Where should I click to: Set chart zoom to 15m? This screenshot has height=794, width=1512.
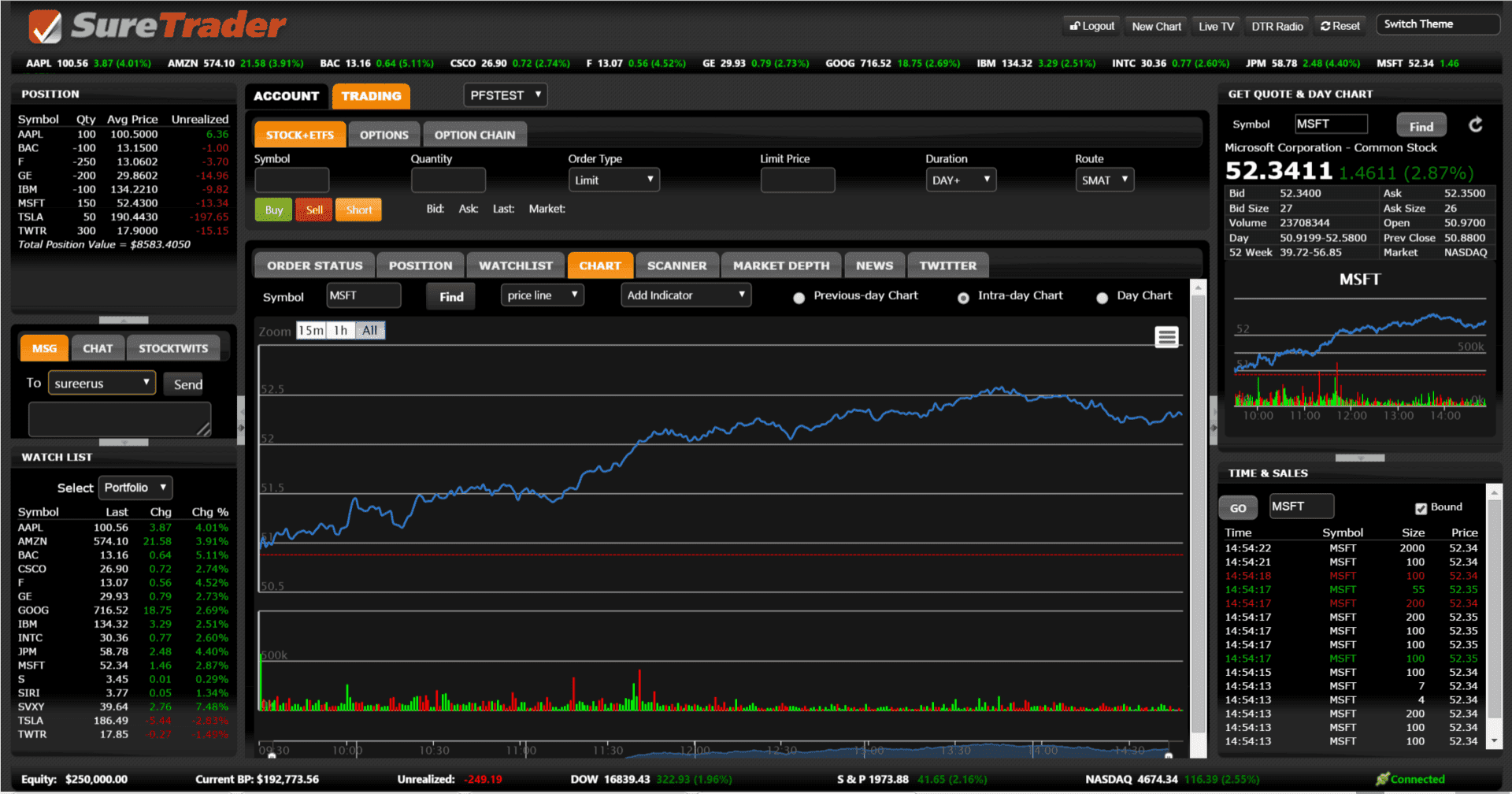tap(310, 331)
